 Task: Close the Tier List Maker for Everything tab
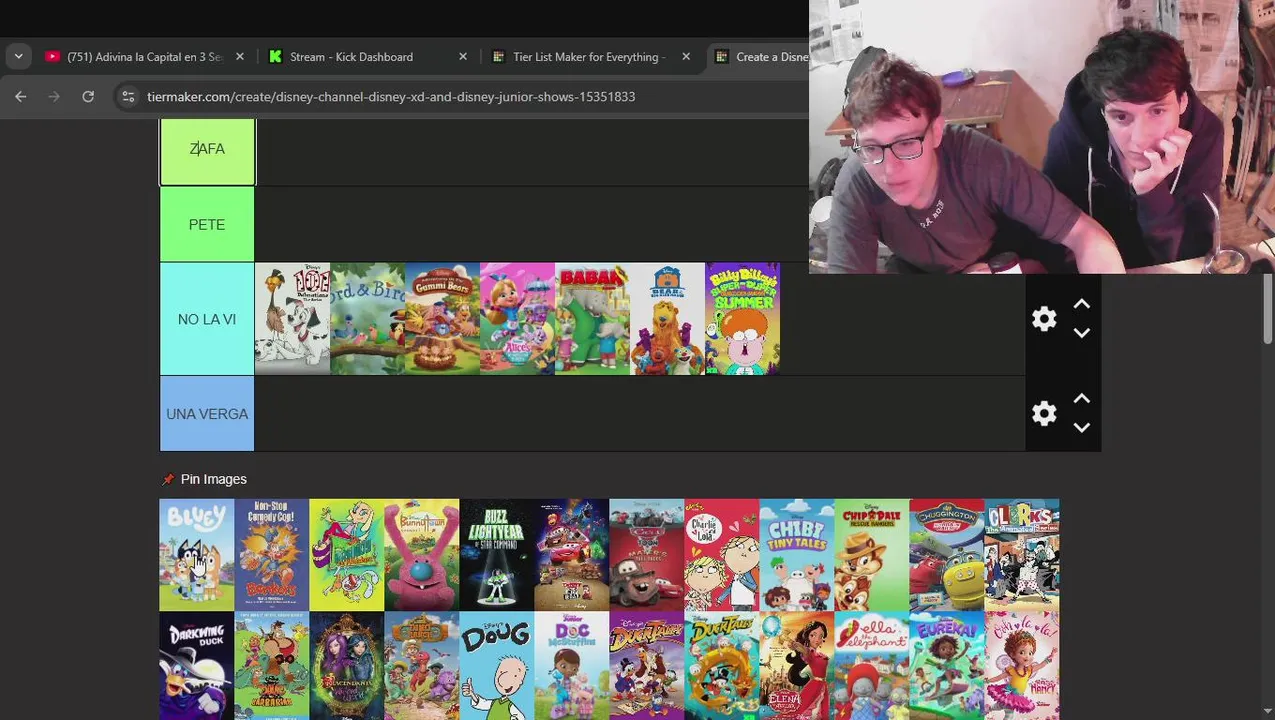[686, 57]
